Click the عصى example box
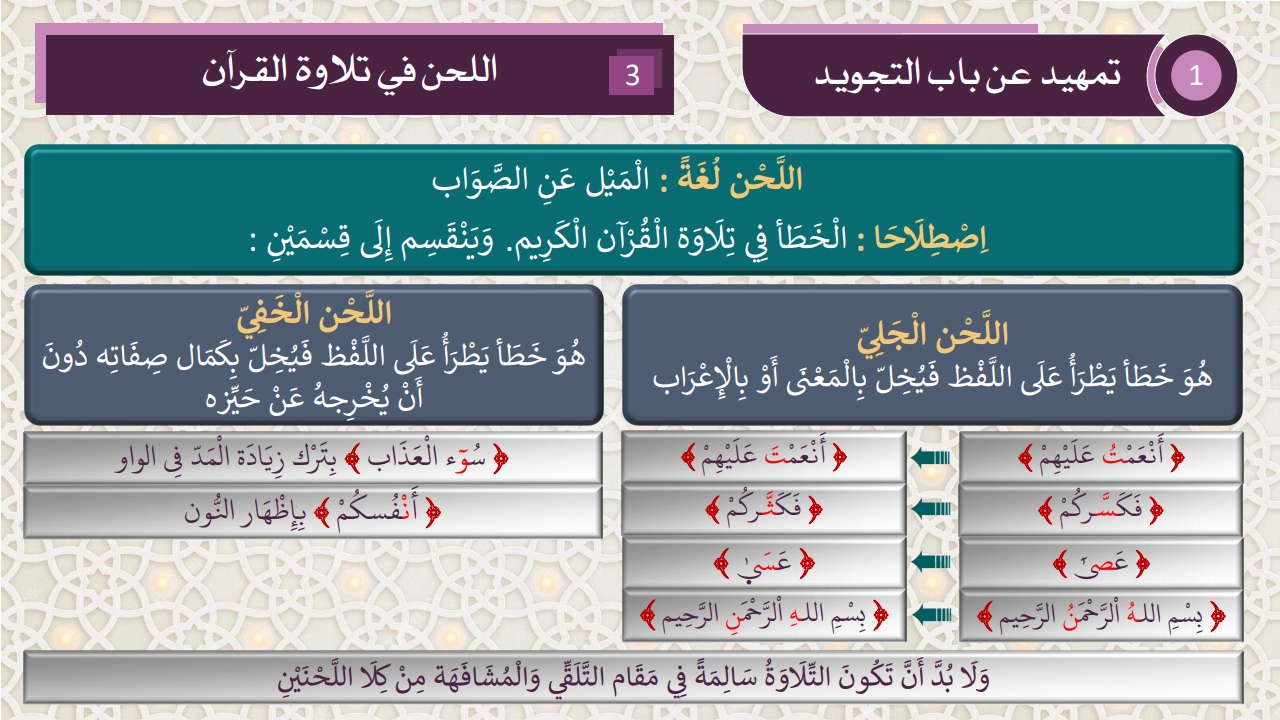Screen dimensions: 1280x720 (x=1101, y=563)
